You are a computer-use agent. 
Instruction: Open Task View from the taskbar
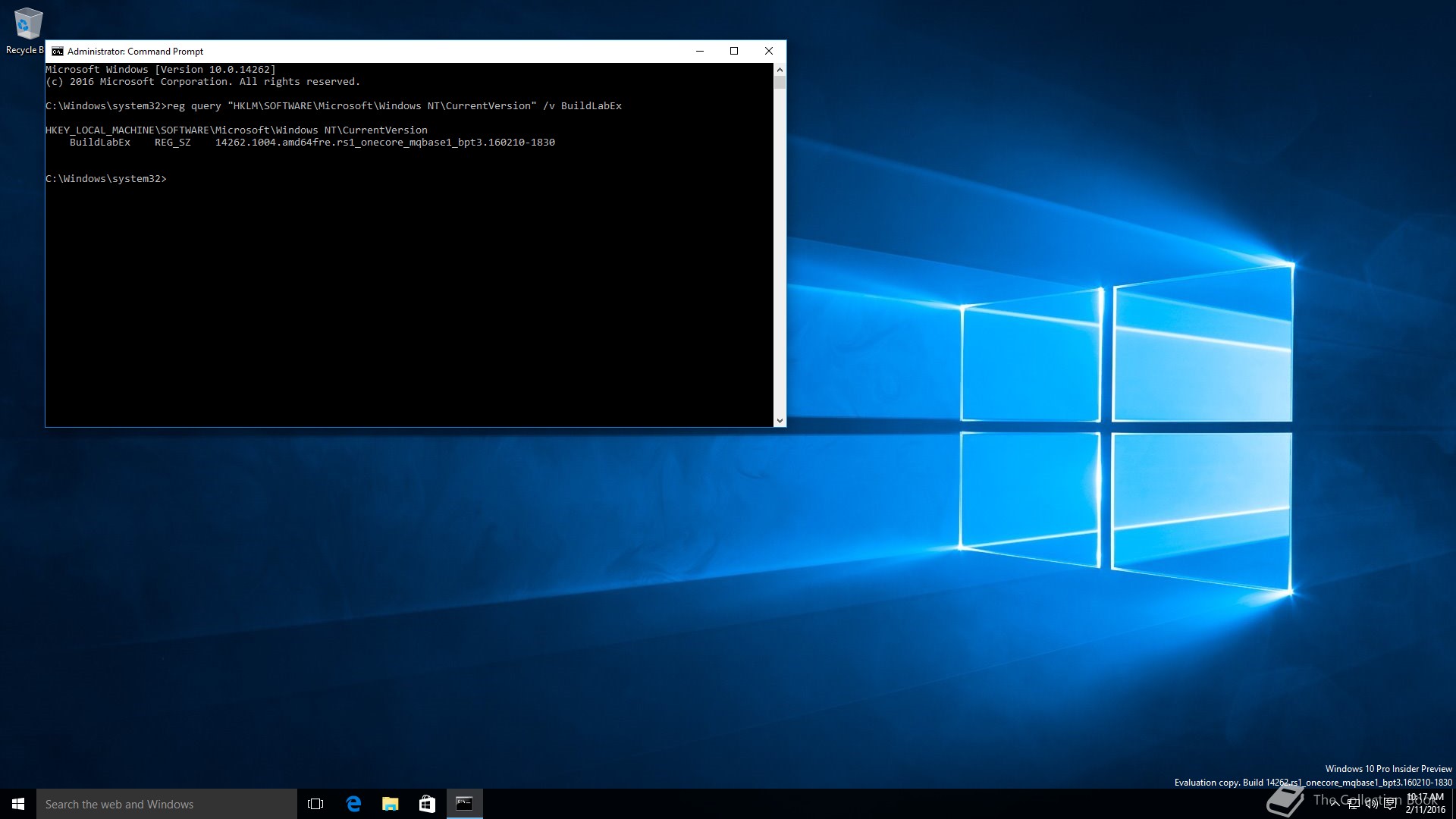pyautogui.click(x=315, y=804)
